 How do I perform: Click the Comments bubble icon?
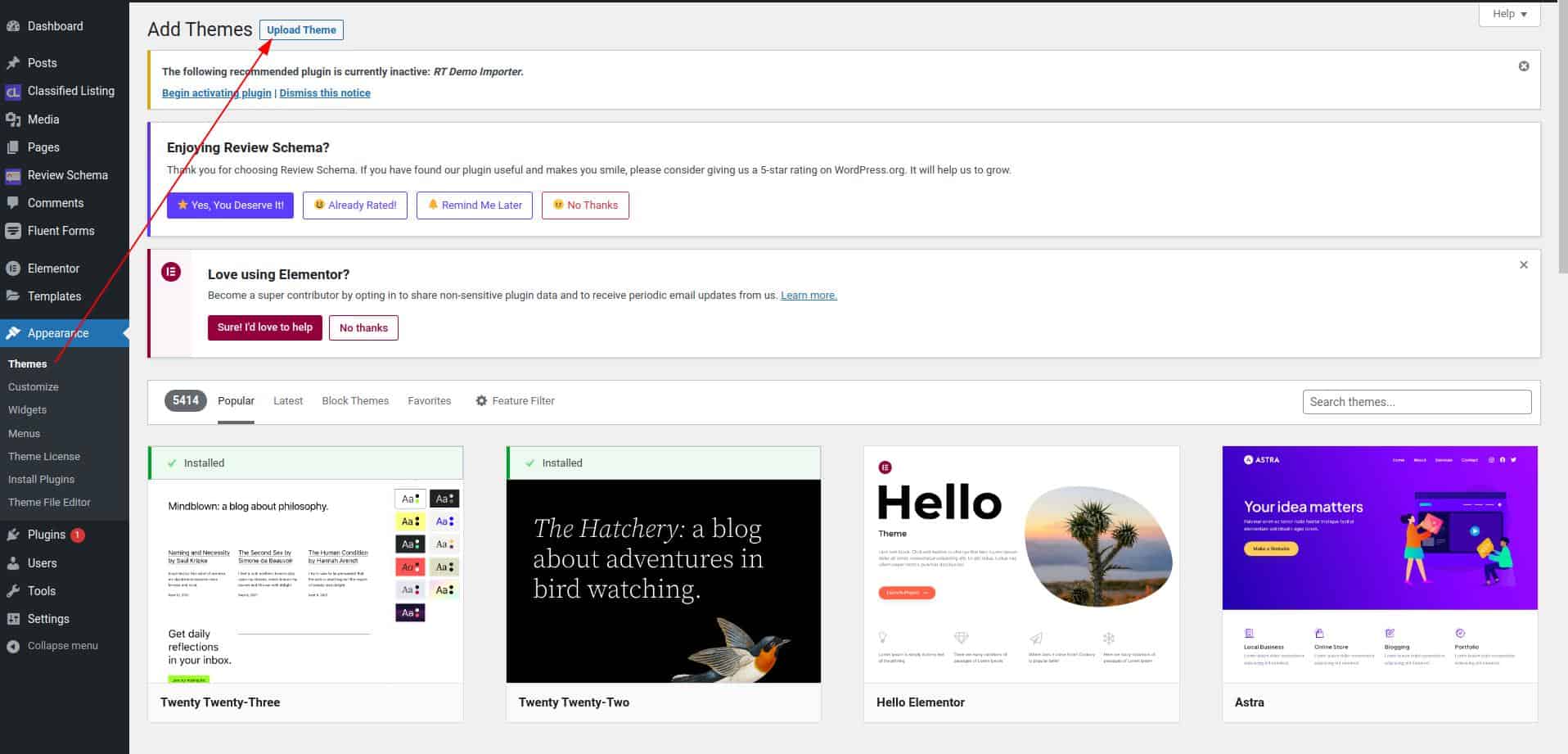click(13, 203)
